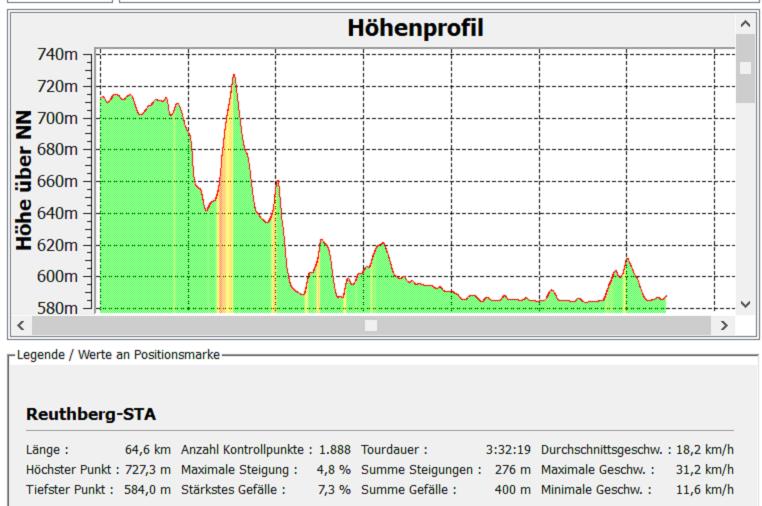Click the Summe Gefälle value 400 m

512,489
